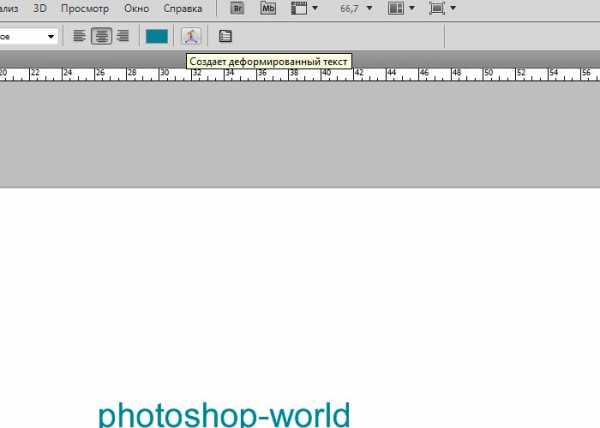Open the Окно menu
Screen dimensions: 600x428
136,8
